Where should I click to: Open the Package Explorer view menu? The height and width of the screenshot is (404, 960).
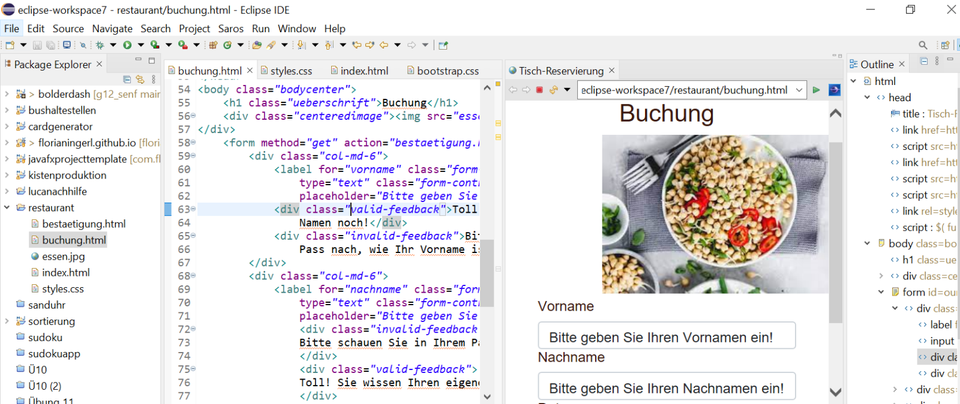(153, 79)
